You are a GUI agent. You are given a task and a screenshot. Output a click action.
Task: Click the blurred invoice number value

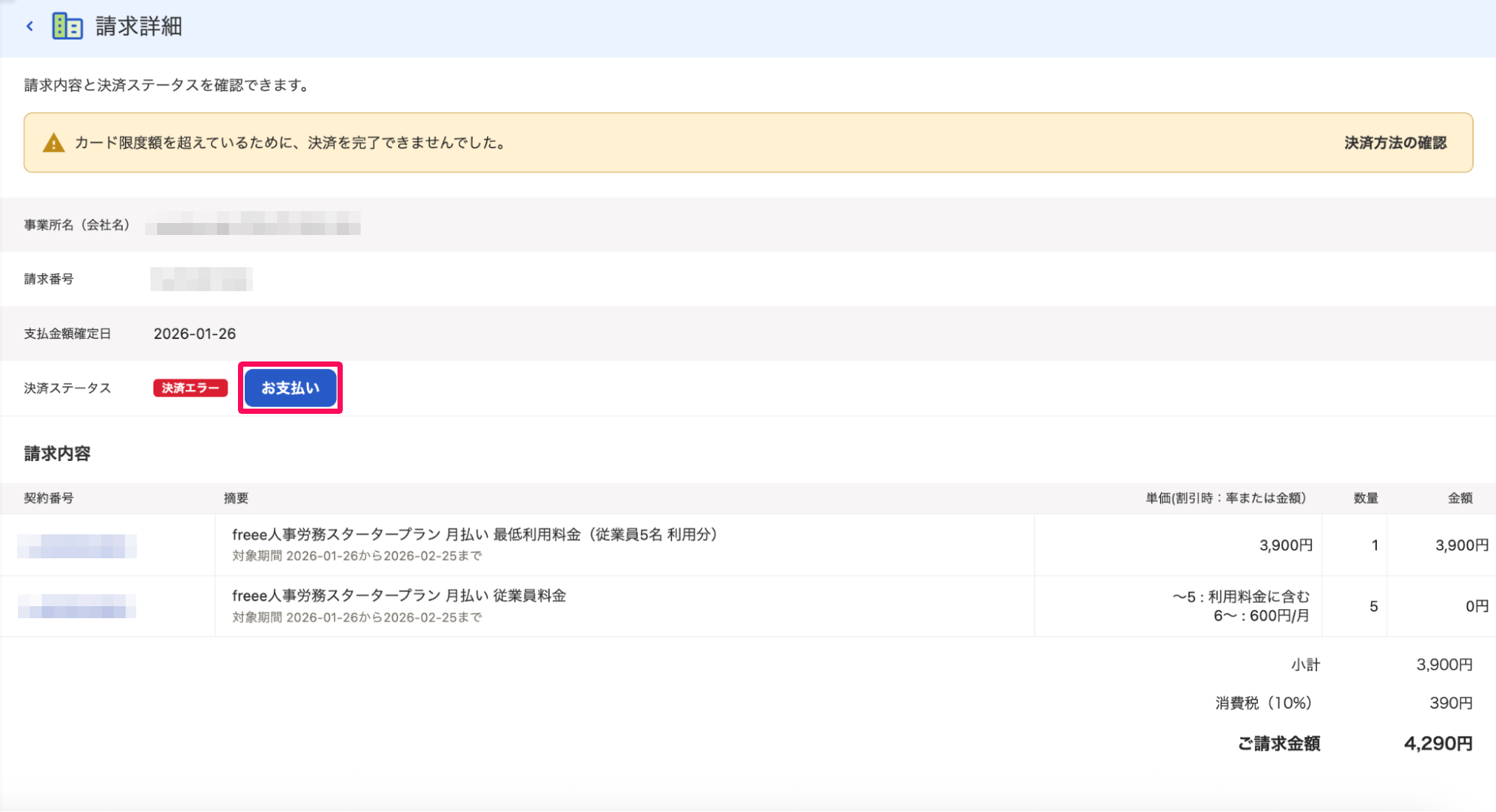201,279
